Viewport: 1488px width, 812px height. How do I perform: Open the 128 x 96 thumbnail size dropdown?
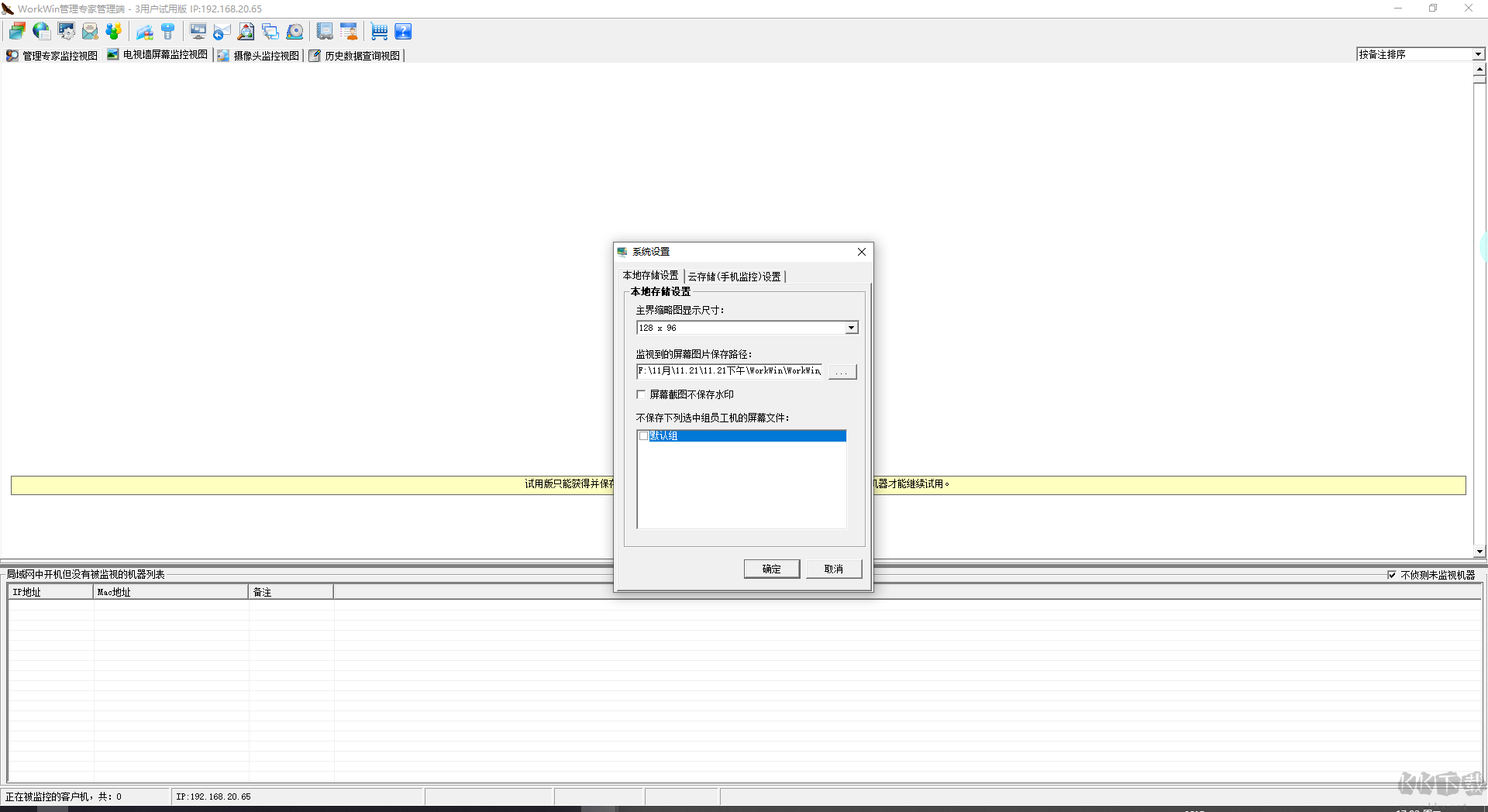(x=851, y=327)
